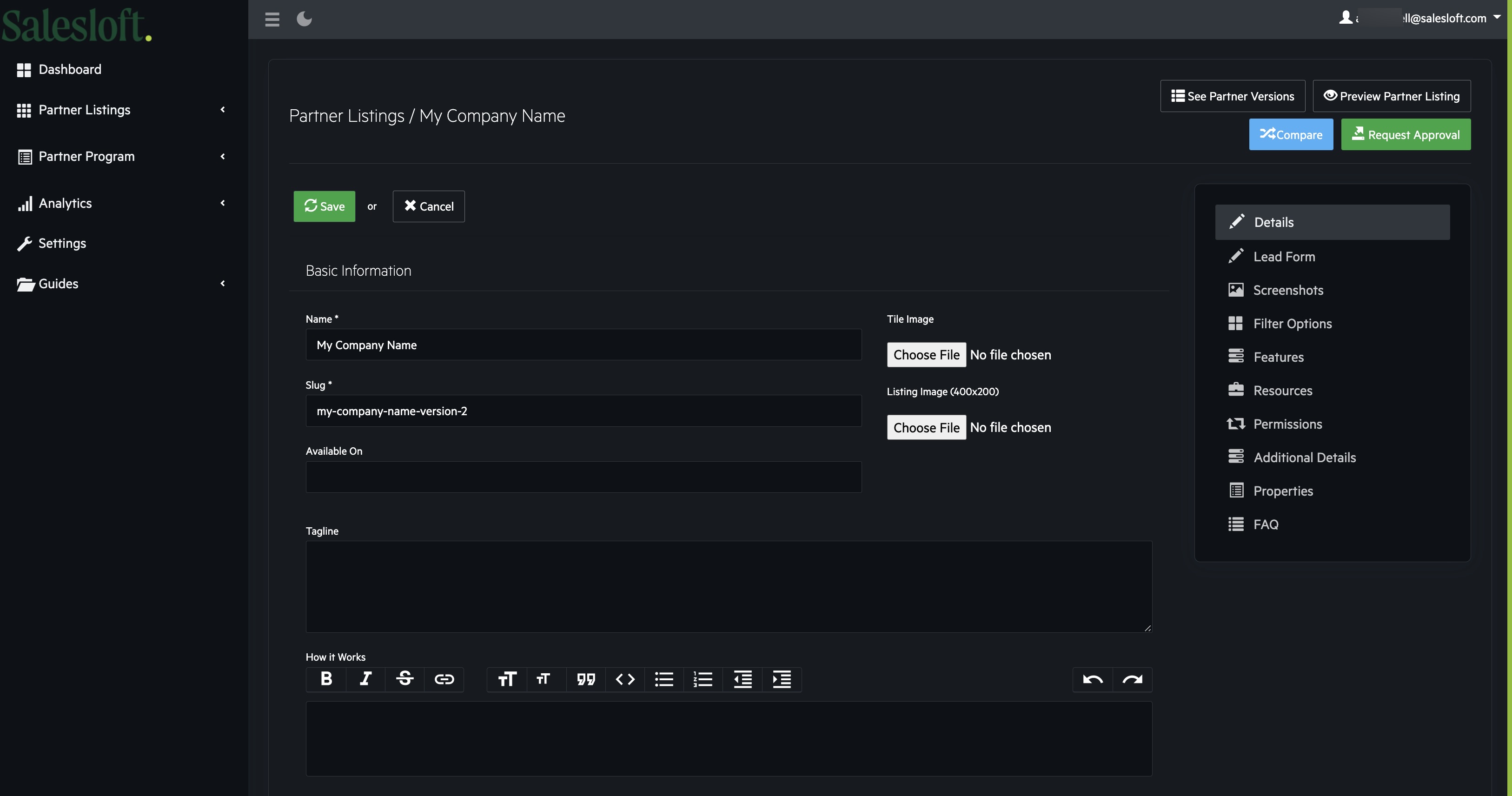The width and height of the screenshot is (1512, 796).
Task: Apply italic formatting in the editor toolbar
Action: 365,679
